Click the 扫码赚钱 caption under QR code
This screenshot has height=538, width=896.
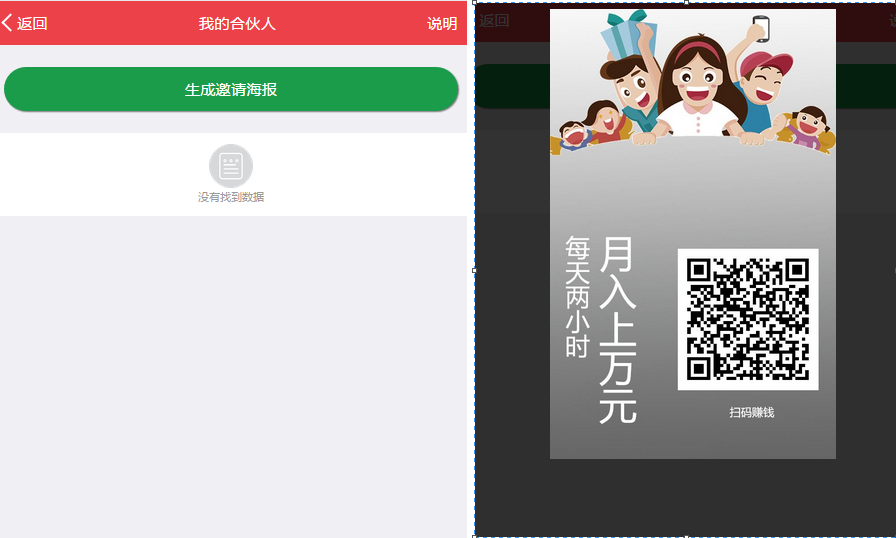pyautogui.click(x=751, y=412)
